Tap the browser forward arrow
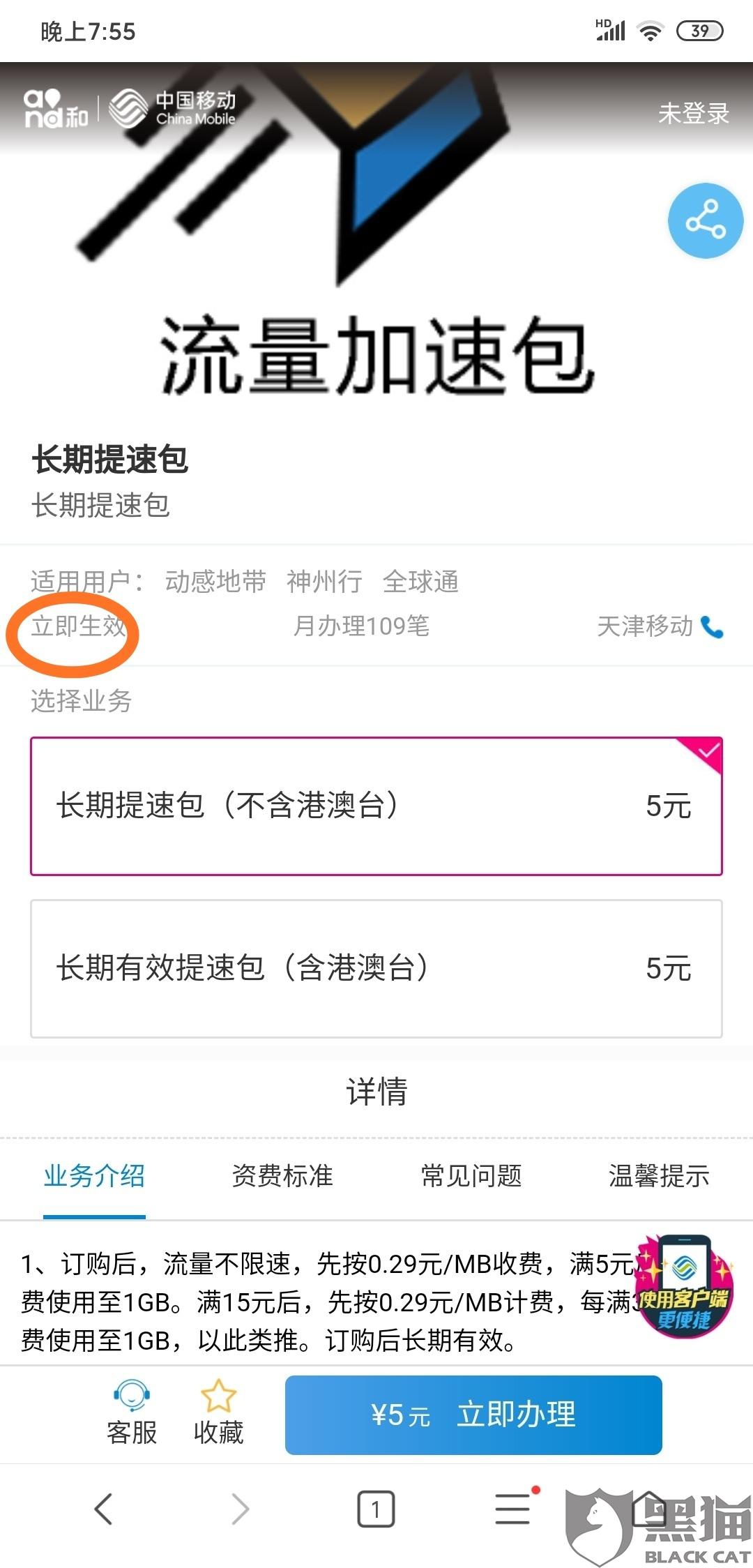The height and width of the screenshot is (1568, 753). point(240,1509)
